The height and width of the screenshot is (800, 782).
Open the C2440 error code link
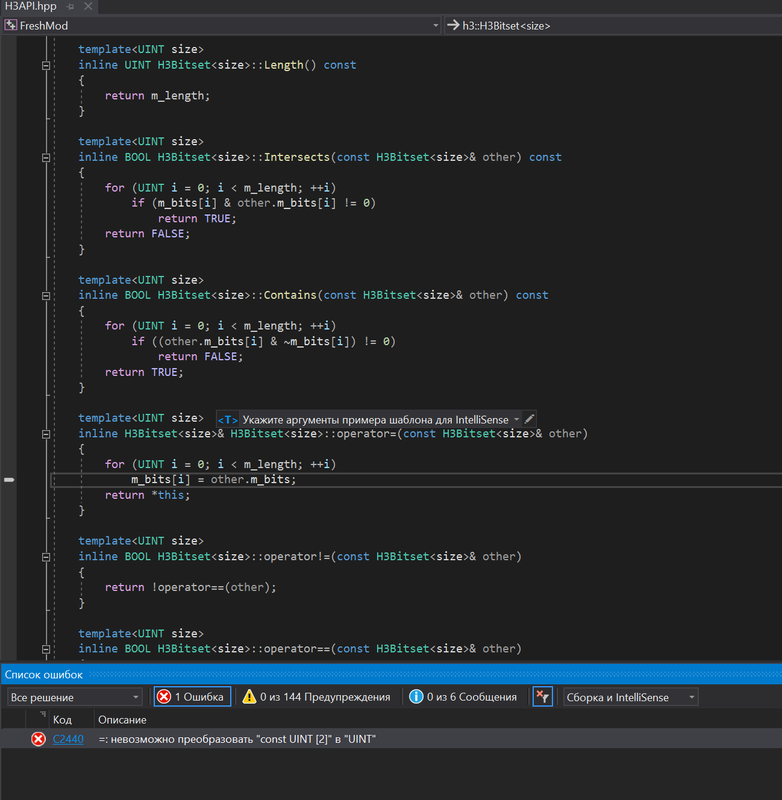tap(68, 739)
